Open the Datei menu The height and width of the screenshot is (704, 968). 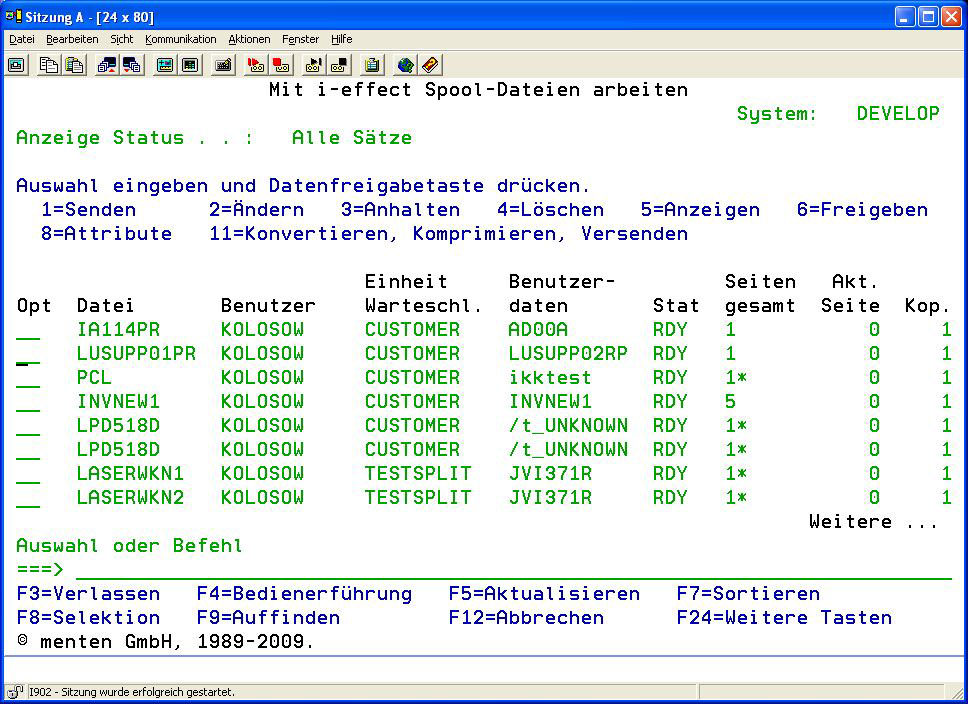click(x=22, y=39)
